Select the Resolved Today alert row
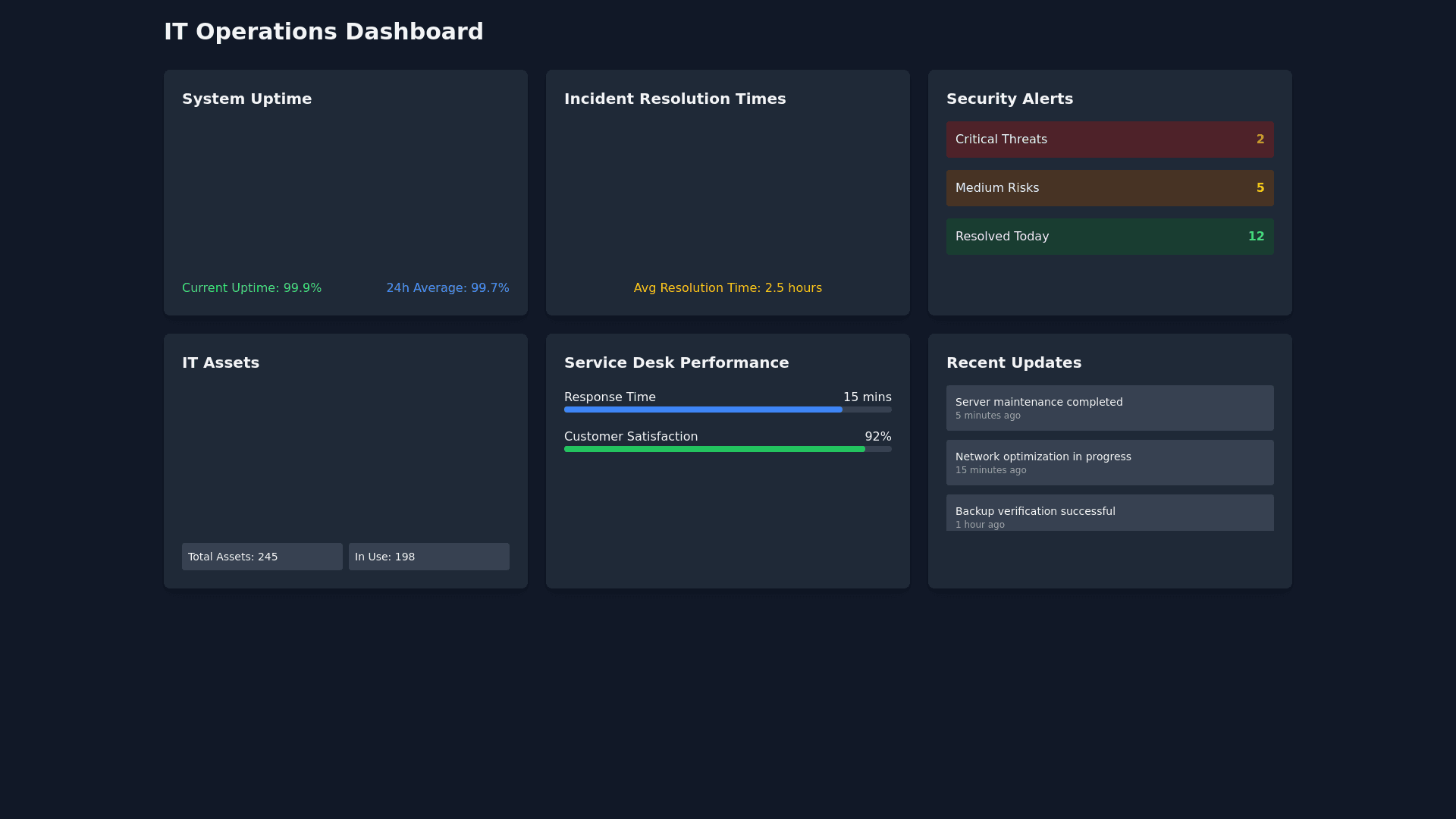The image size is (1456, 819). pyautogui.click(x=1109, y=237)
